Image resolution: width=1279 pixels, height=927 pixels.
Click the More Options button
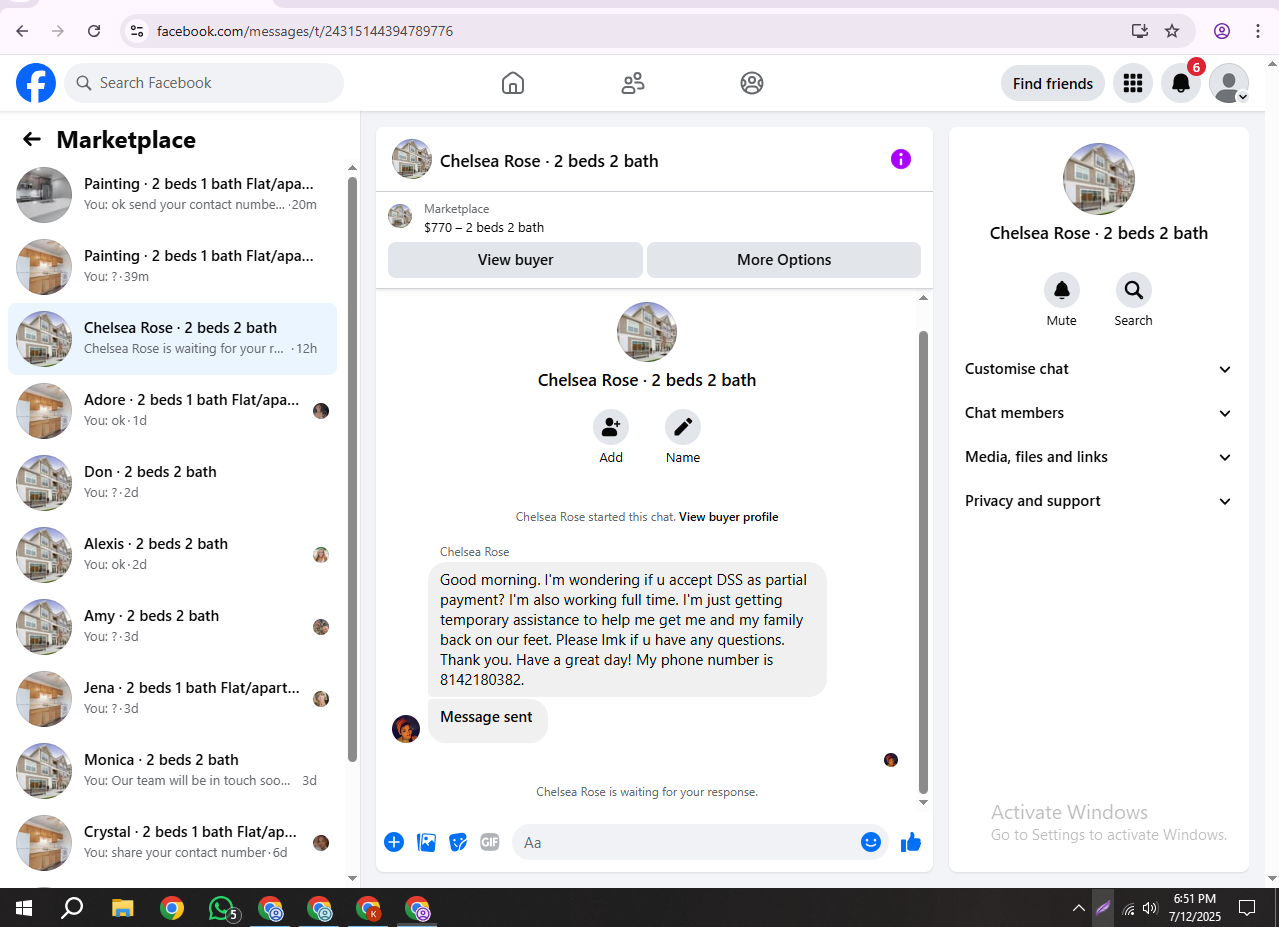point(784,260)
